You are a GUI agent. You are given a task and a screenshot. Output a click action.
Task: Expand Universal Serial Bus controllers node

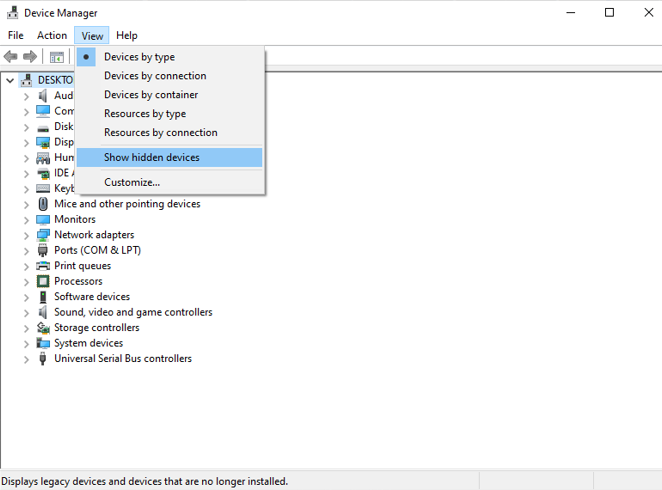point(27,360)
